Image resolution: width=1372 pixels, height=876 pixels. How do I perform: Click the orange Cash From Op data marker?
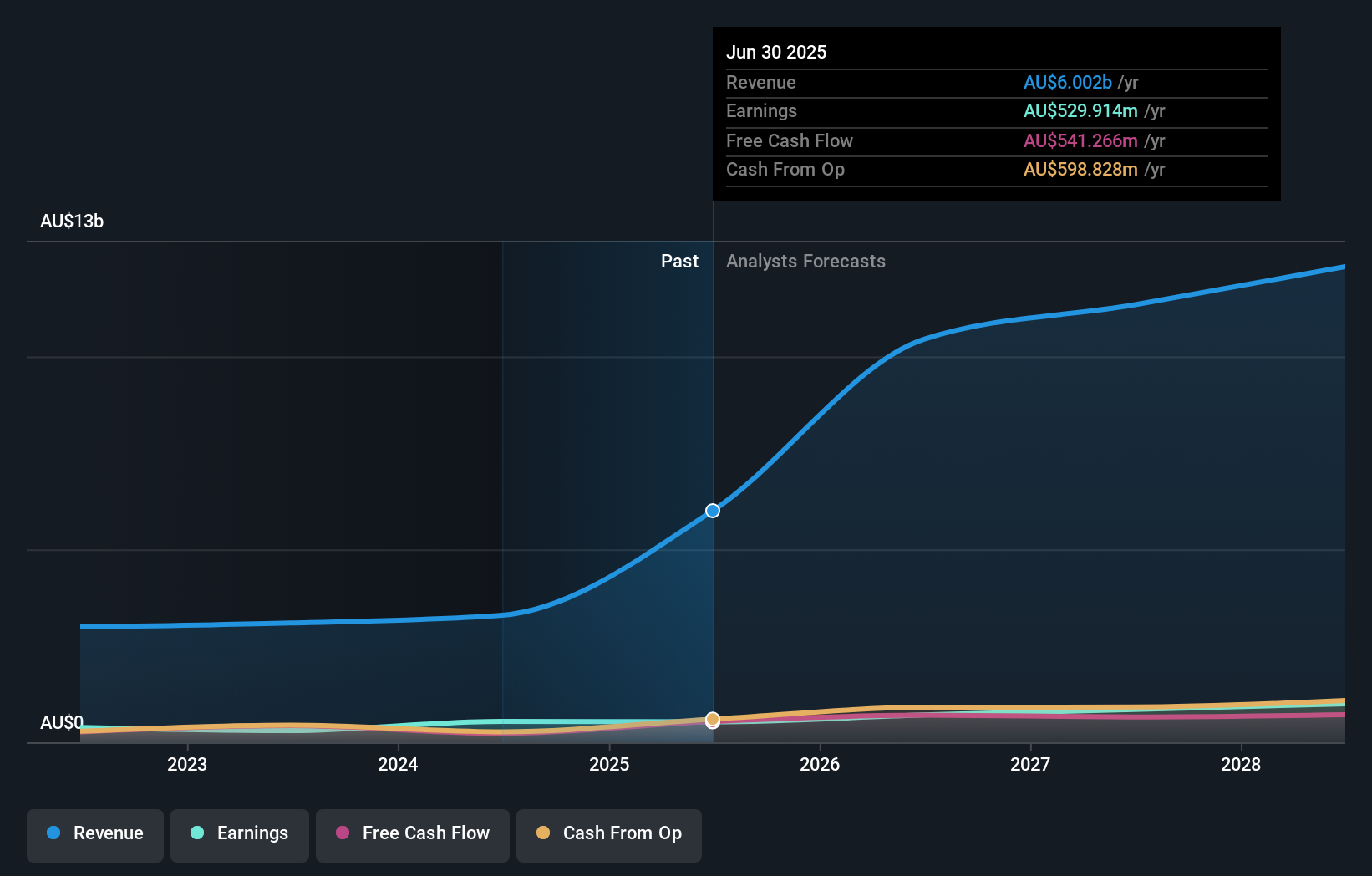point(713,719)
